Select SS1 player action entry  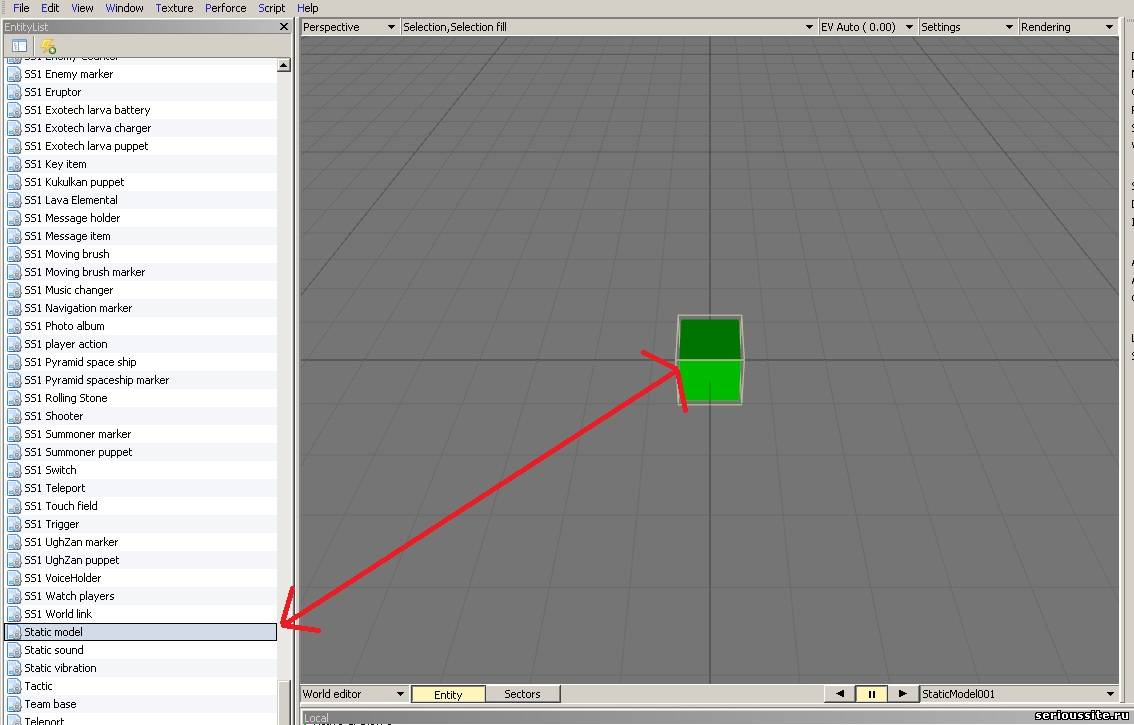141,344
